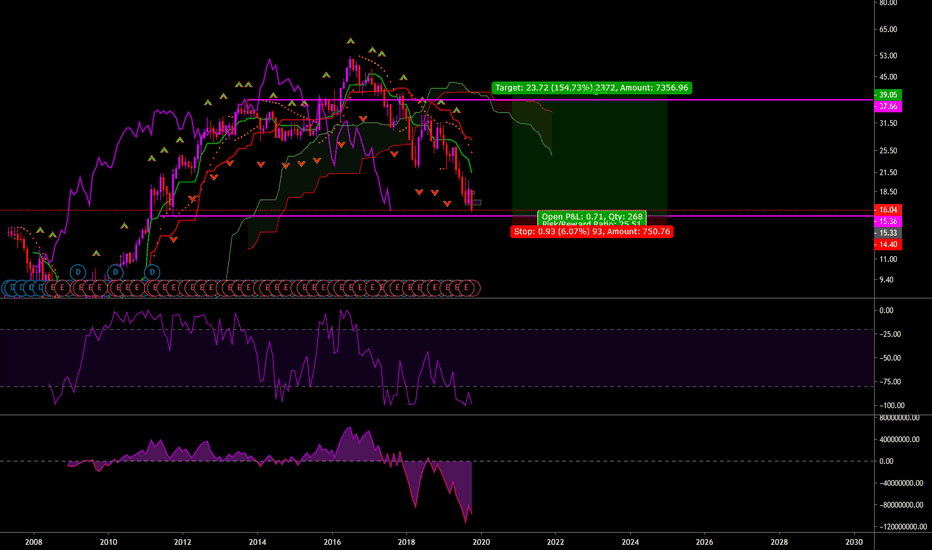
Task: Click the 2012 label on the time axis
Action: (183, 542)
